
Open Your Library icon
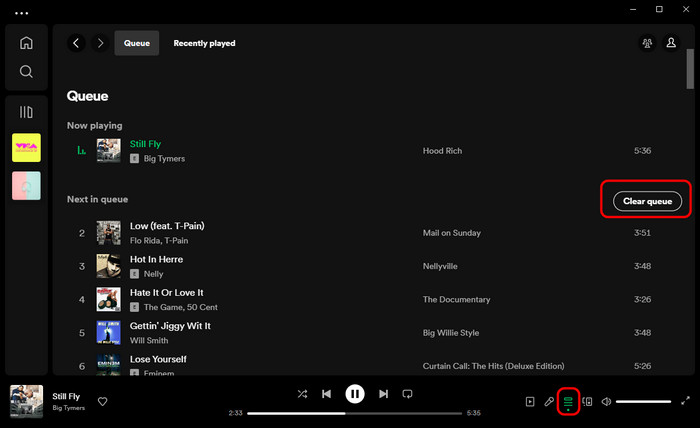(x=26, y=112)
